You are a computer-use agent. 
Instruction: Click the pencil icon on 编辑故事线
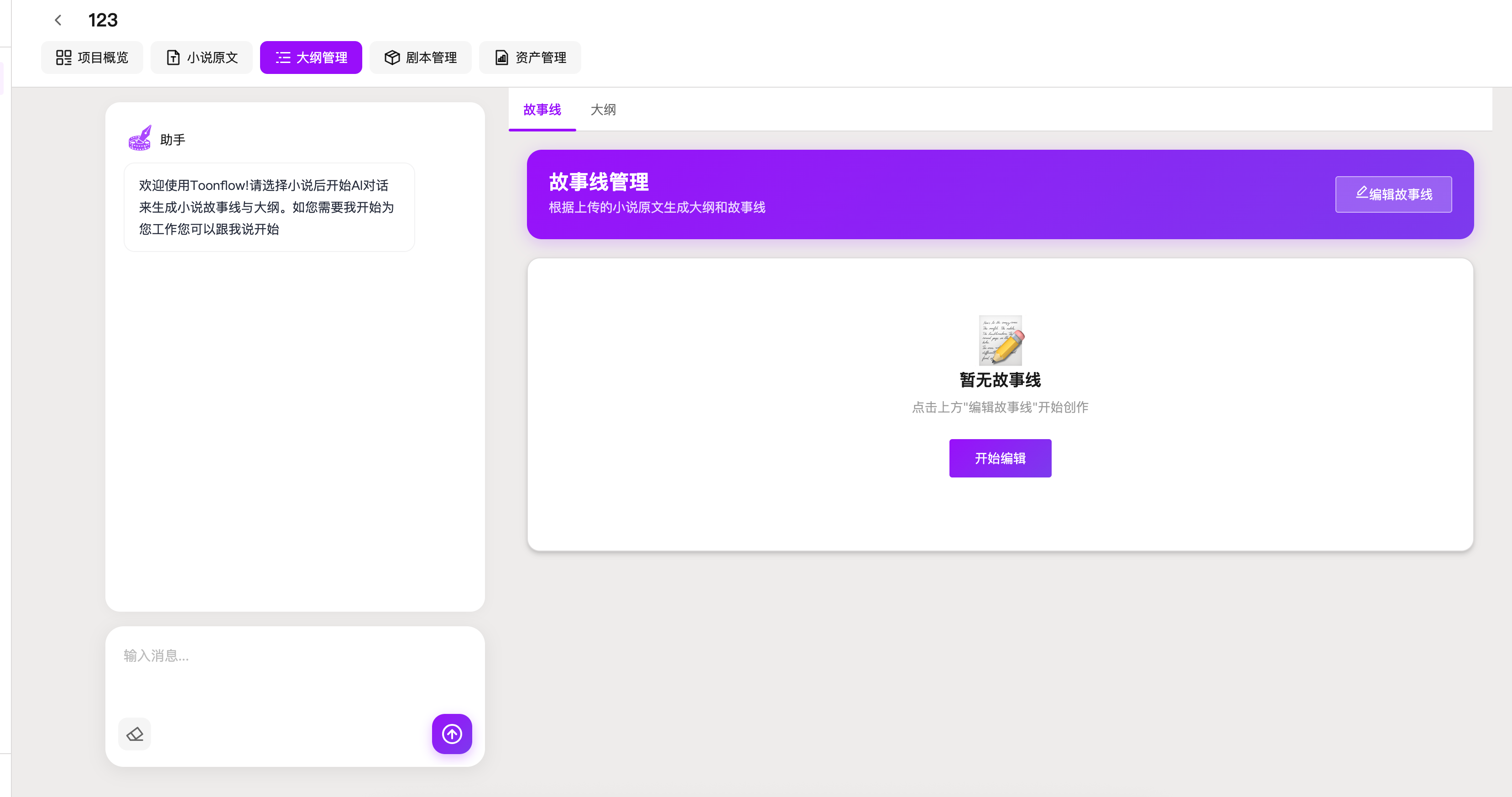click(1361, 193)
